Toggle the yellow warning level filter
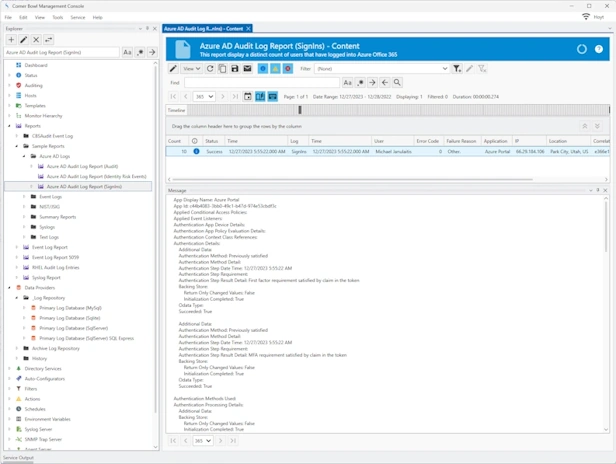This screenshot has width=616, height=464. click(x=275, y=68)
